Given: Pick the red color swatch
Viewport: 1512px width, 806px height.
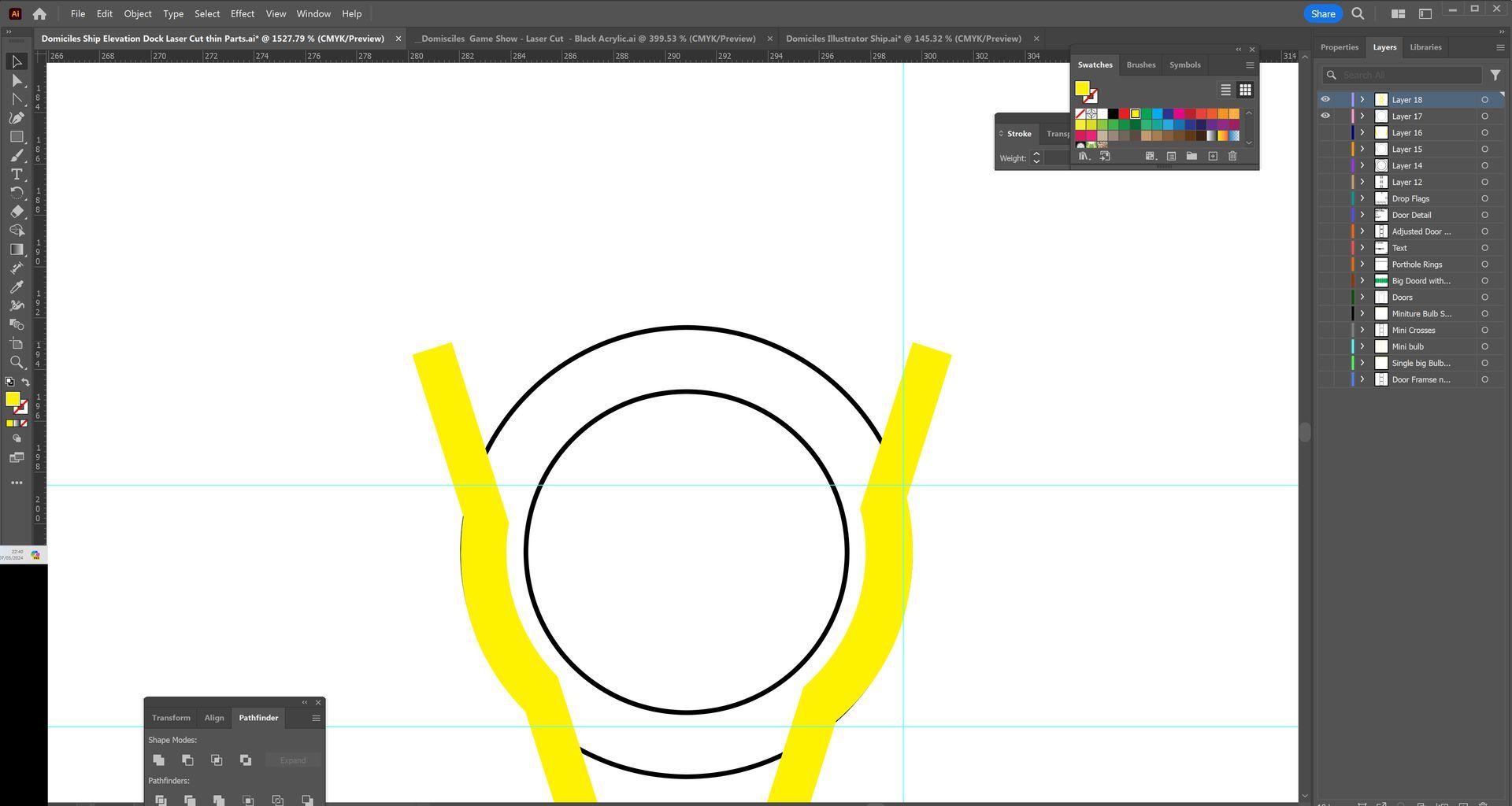Looking at the screenshot, I should (1124, 114).
